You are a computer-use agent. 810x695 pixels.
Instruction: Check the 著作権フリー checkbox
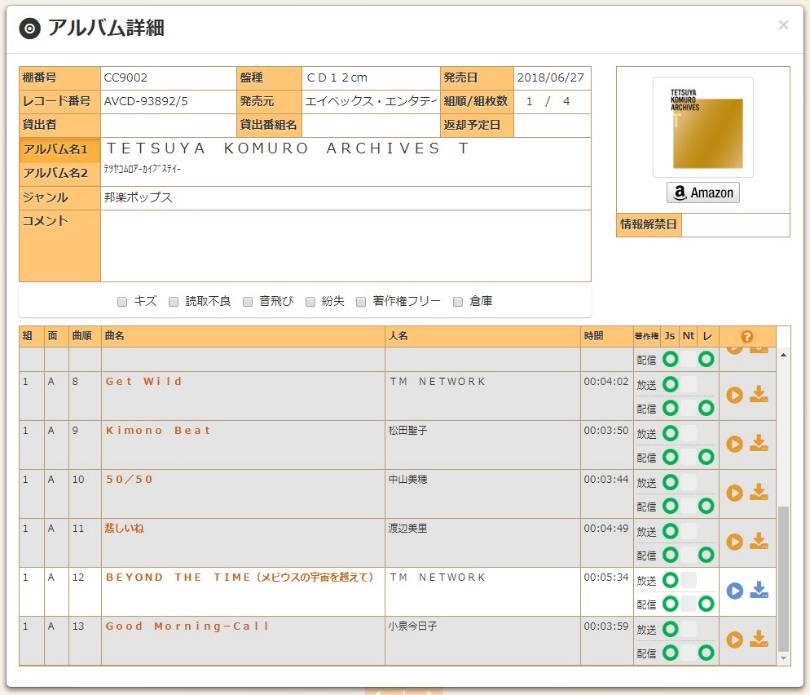click(361, 302)
